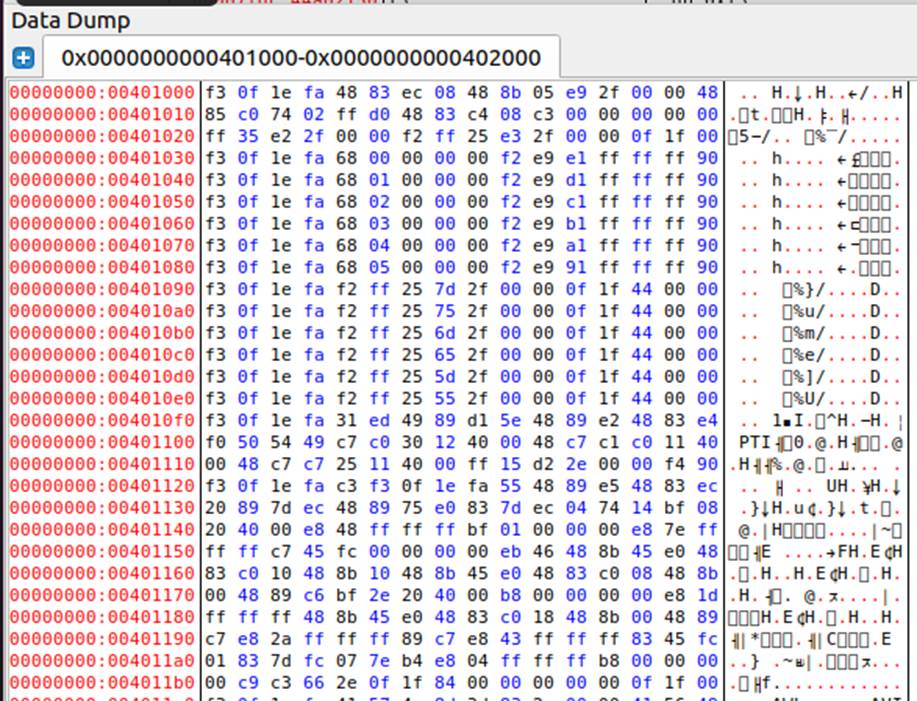Select first byte ff in row 00401020
The height and width of the screenshot is (701, 917).
(216, 136)
